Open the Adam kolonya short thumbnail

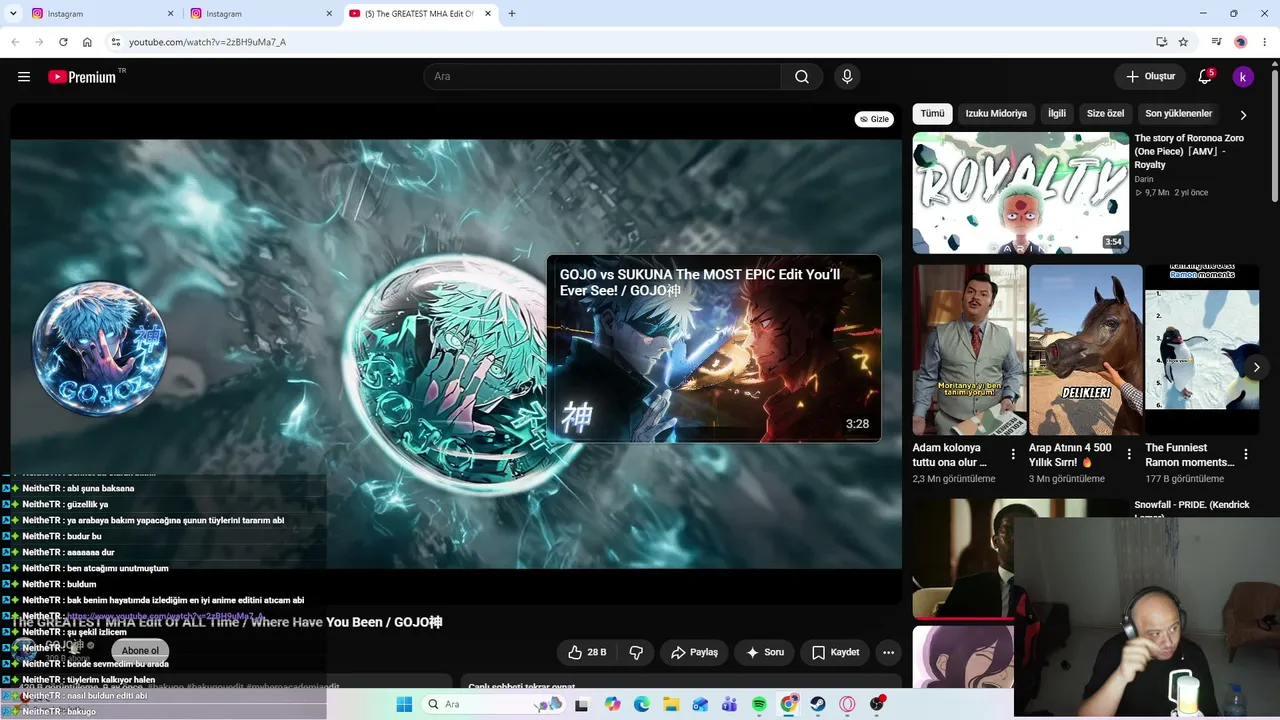[x=969, y=350]
